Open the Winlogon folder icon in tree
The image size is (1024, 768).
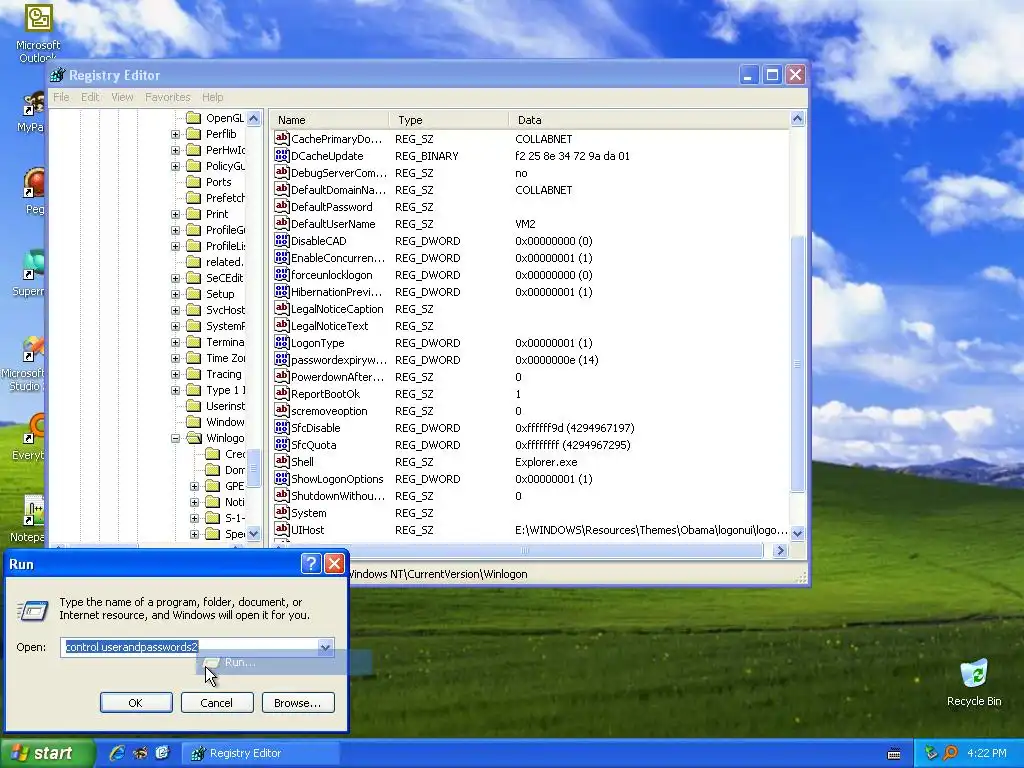(193, 438)
